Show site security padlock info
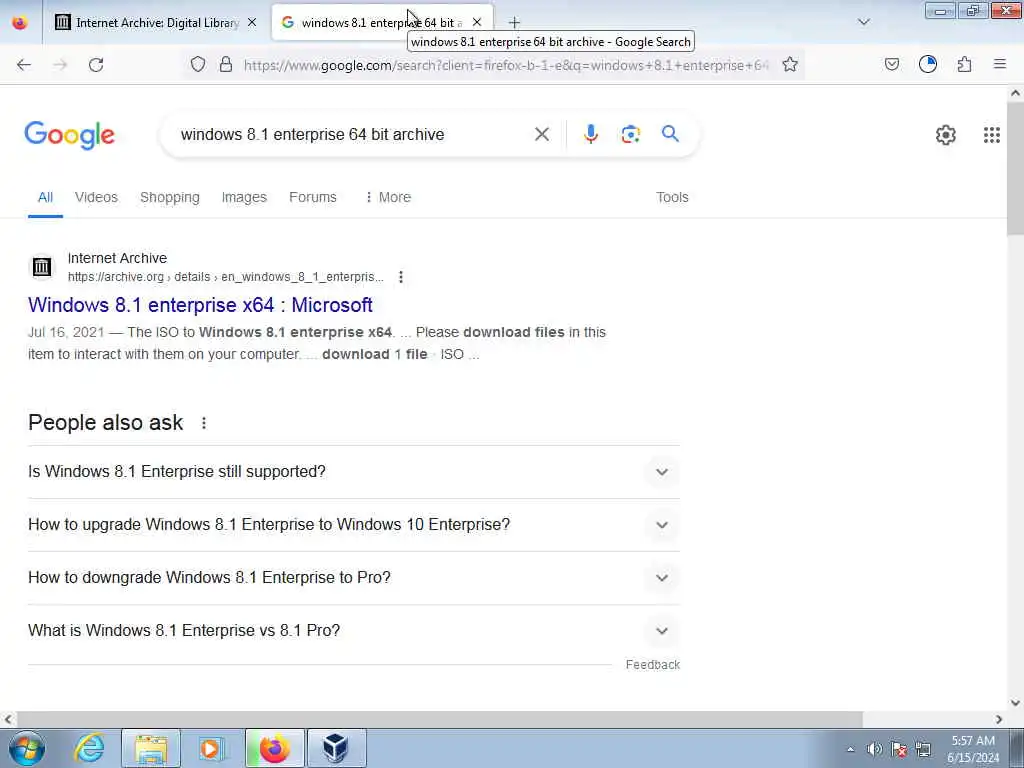 pos(226,65)
